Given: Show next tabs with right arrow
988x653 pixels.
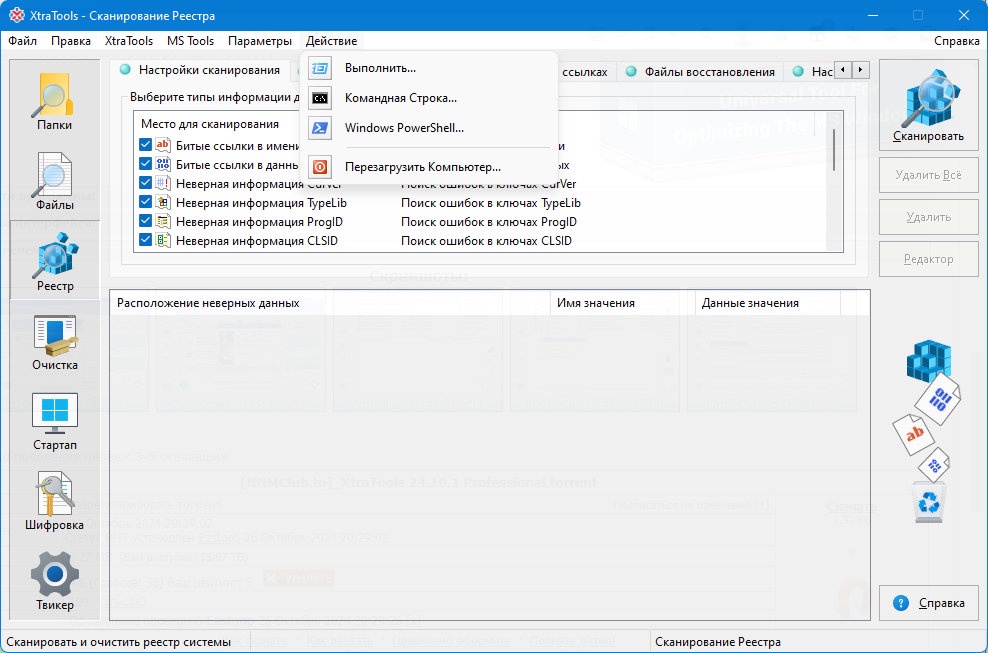Looking at the screenshot, I should point(860,70).
